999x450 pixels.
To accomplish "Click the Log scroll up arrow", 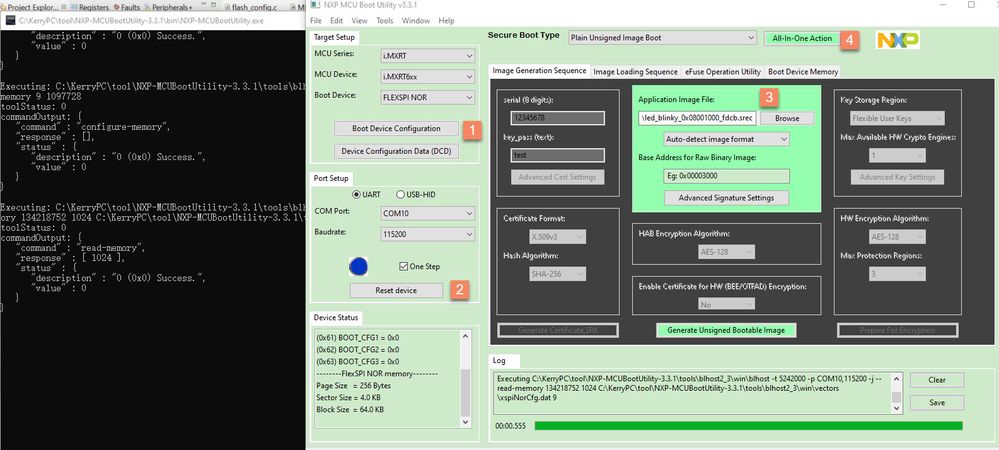I will [896, 379].
